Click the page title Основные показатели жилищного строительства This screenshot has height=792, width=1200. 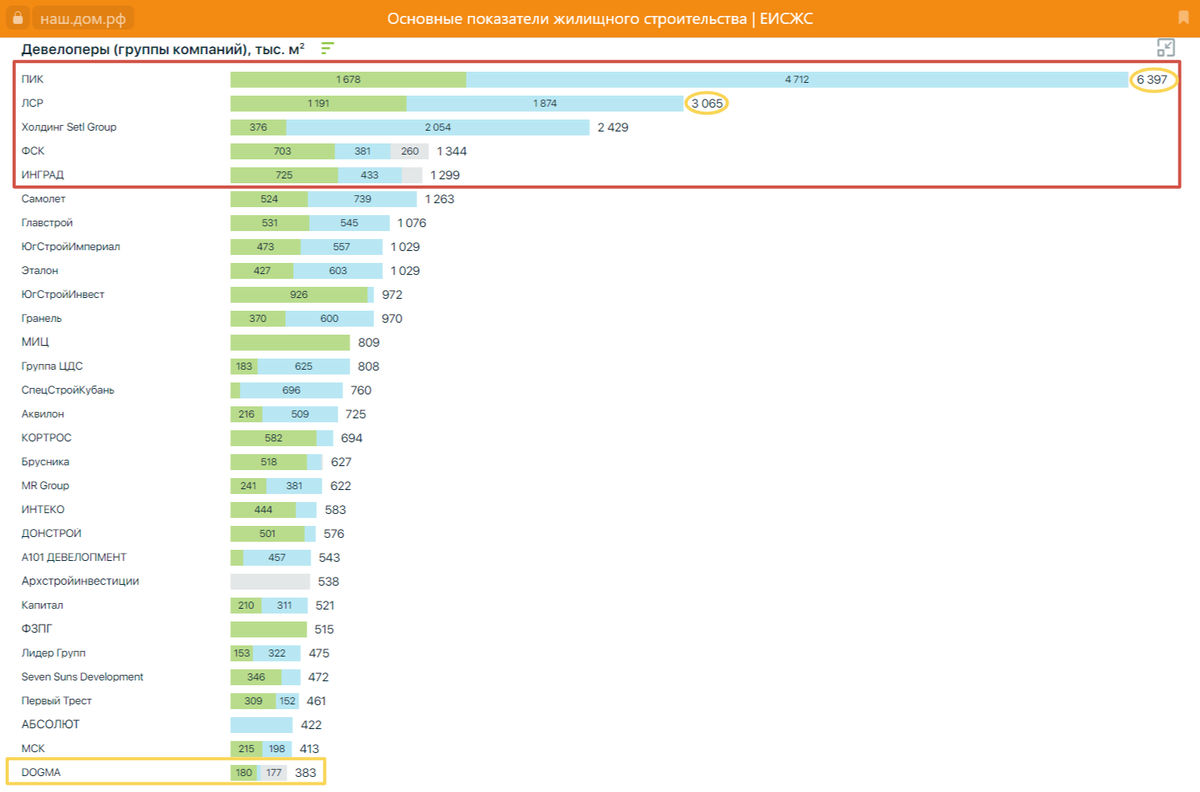coord(568,19)
